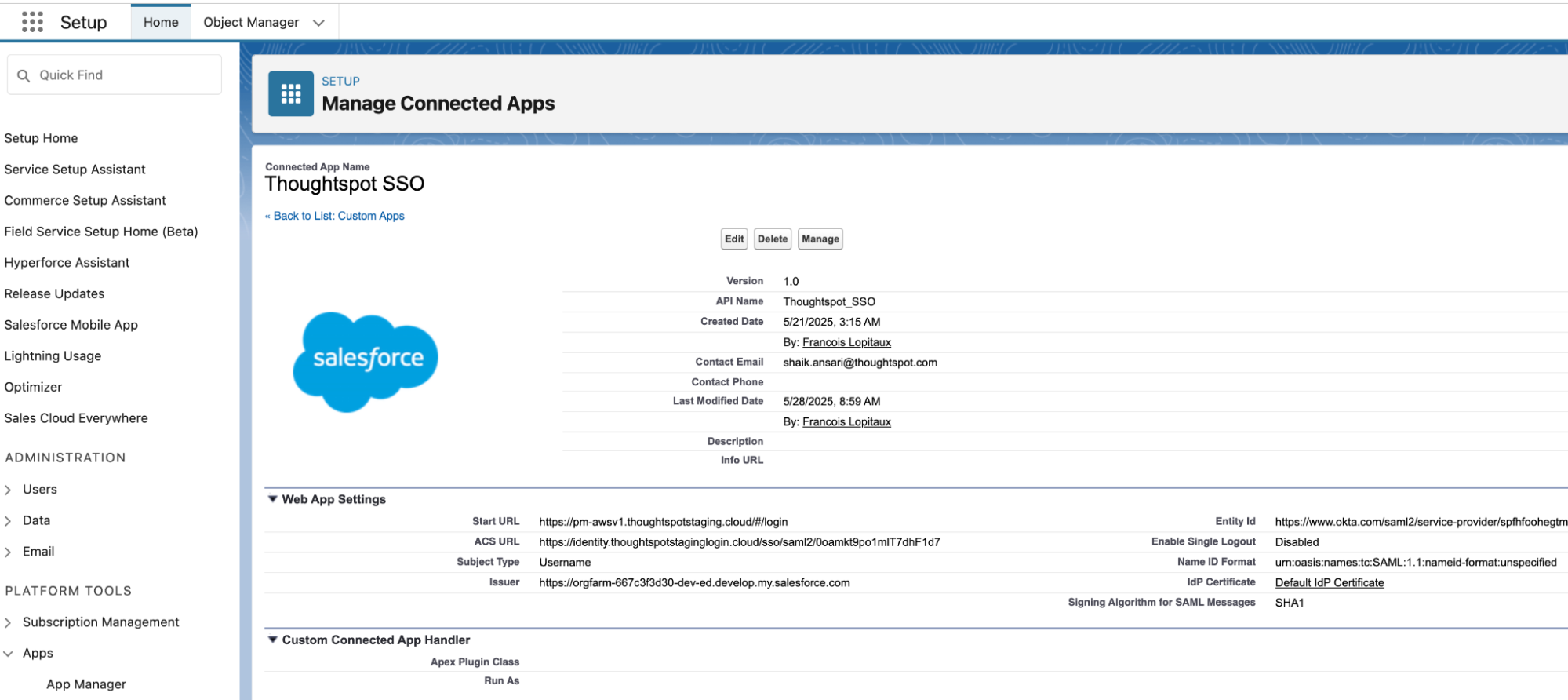Expand the Users section in sidebar
Viewport: 1568px width, 700px height.
tap(9, 490)
